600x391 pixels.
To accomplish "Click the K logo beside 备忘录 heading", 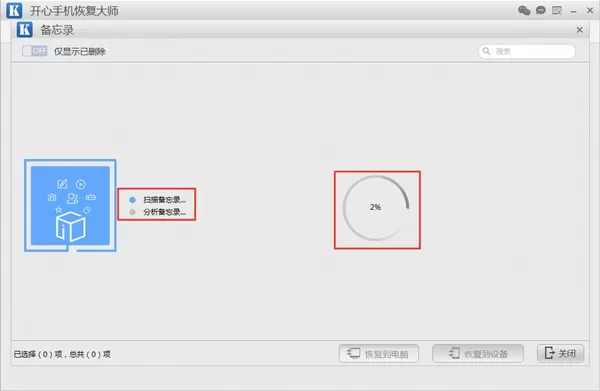I will 24,29.
